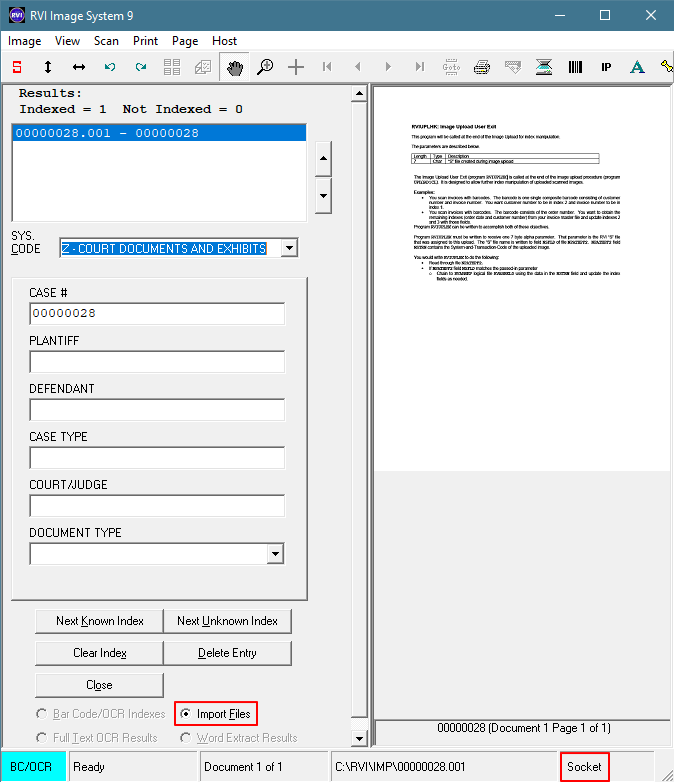Open the thumbnail grid view icon

click(x=172, y=67)
